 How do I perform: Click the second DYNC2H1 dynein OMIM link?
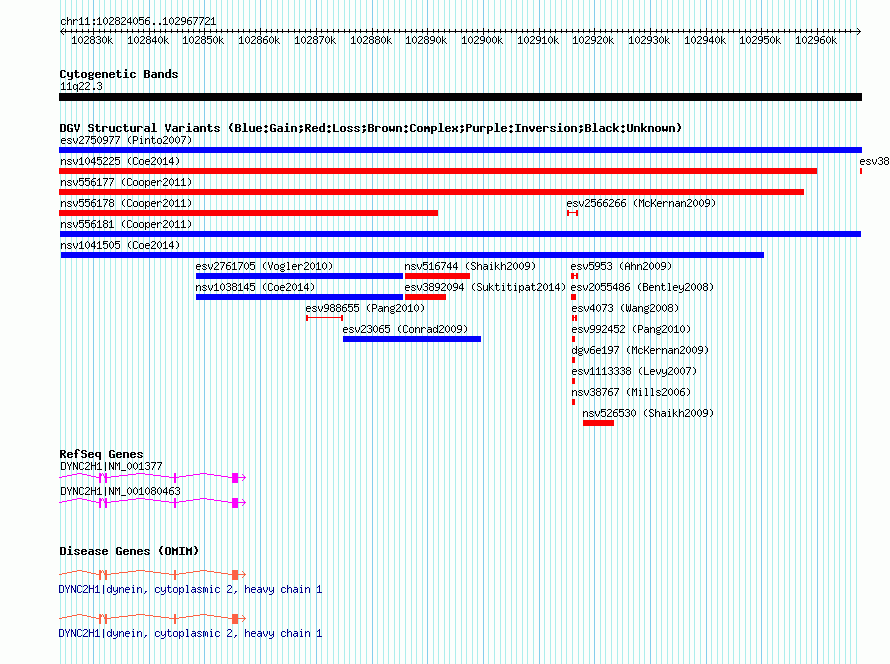coord(190,633)
